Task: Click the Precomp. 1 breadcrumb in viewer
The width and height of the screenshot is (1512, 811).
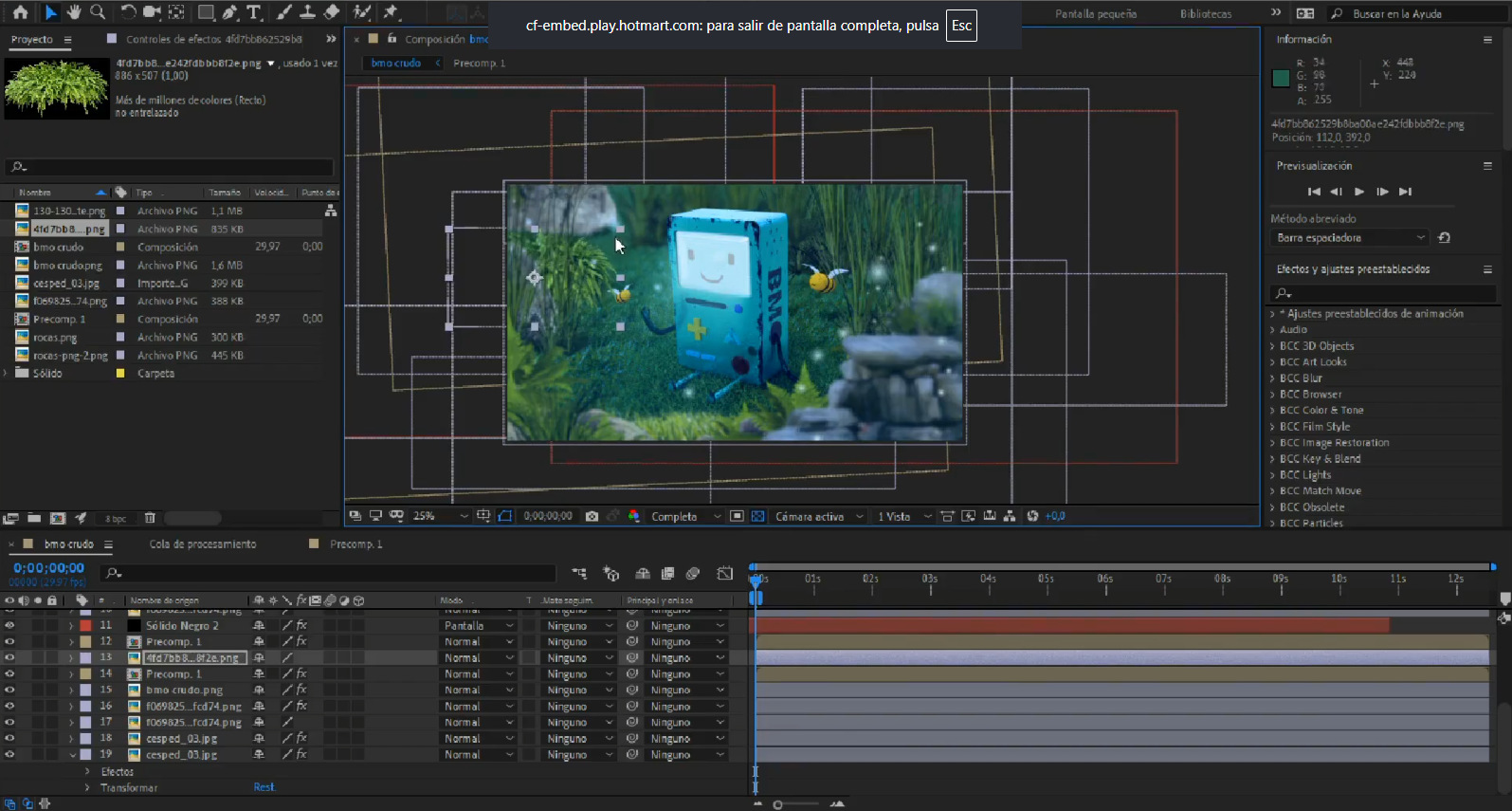Action: 479,64
